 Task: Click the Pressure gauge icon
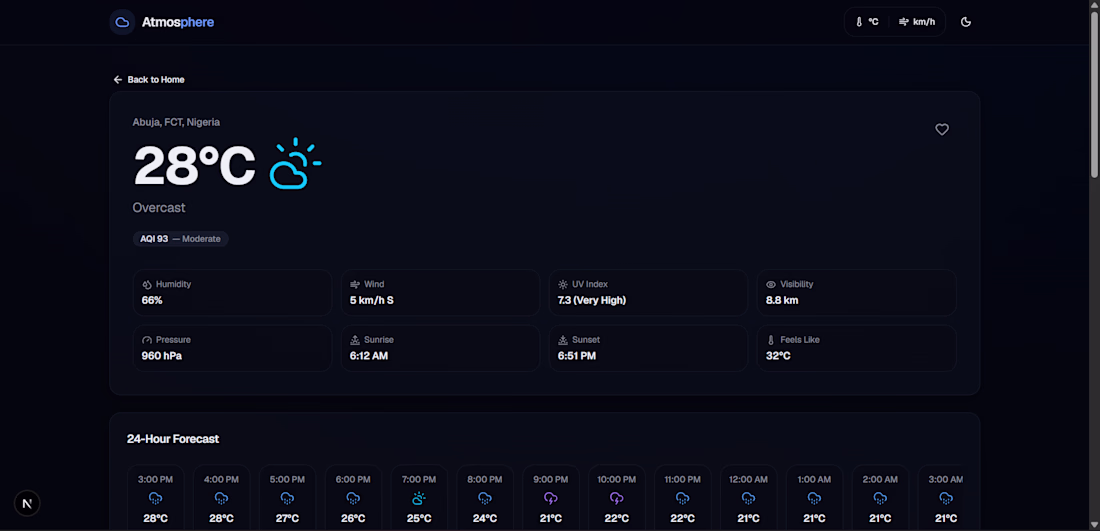click(147, 340)
